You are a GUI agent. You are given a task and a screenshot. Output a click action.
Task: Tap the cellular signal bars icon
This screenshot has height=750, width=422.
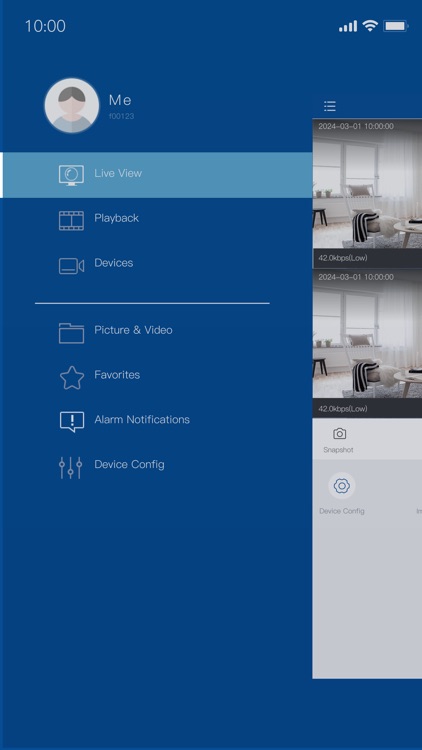[x=348, y=26]
